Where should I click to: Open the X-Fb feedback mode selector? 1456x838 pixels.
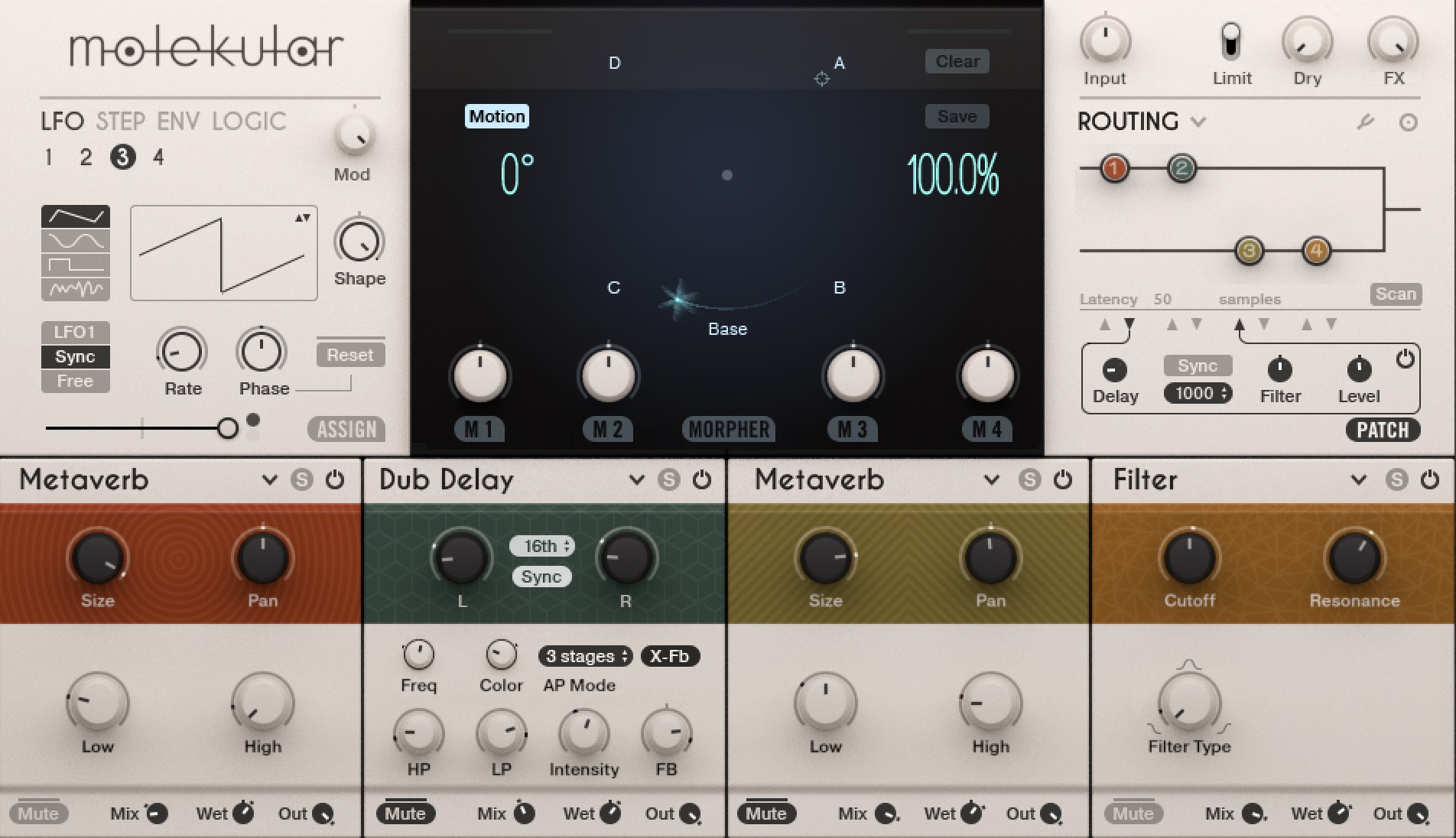pos(670,656)
